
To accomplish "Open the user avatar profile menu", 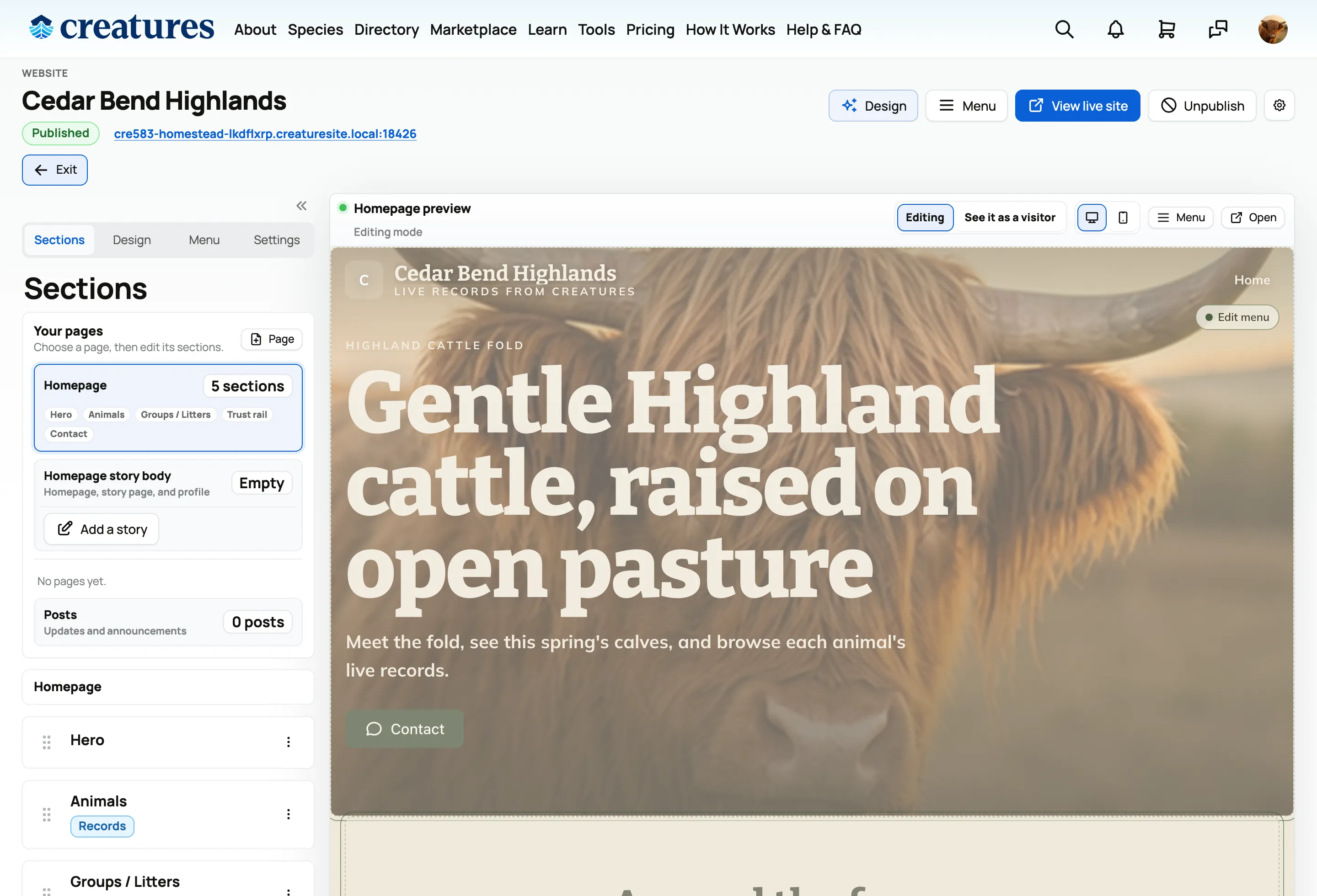I will click(1273, 29).
